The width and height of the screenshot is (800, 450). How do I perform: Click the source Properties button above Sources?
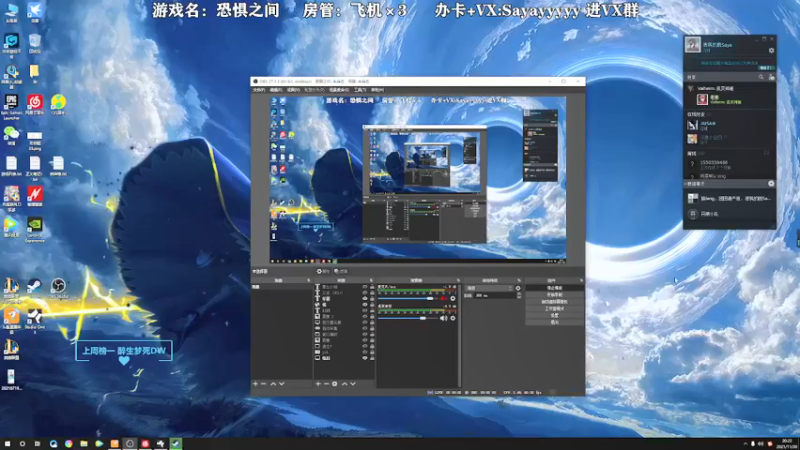click(323, 271)
